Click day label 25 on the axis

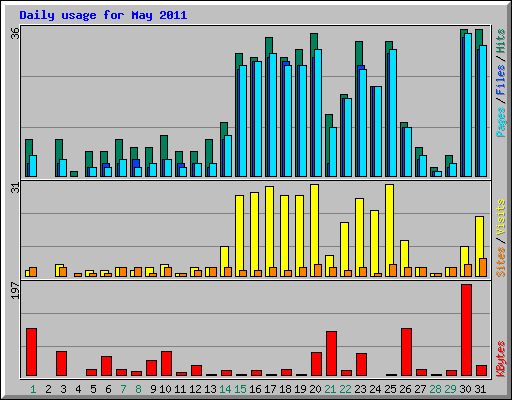click(x=390, y=389)
